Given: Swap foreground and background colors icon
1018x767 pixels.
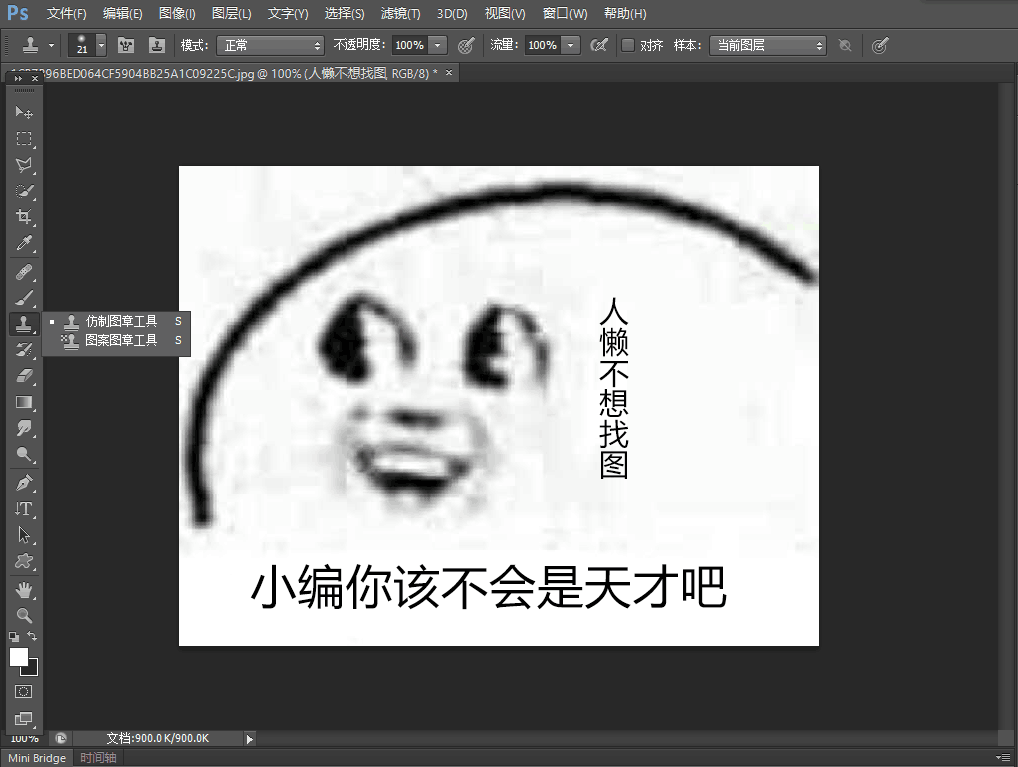Looking at the screenshot, I should pyautogui.click(x=33, y=636).
